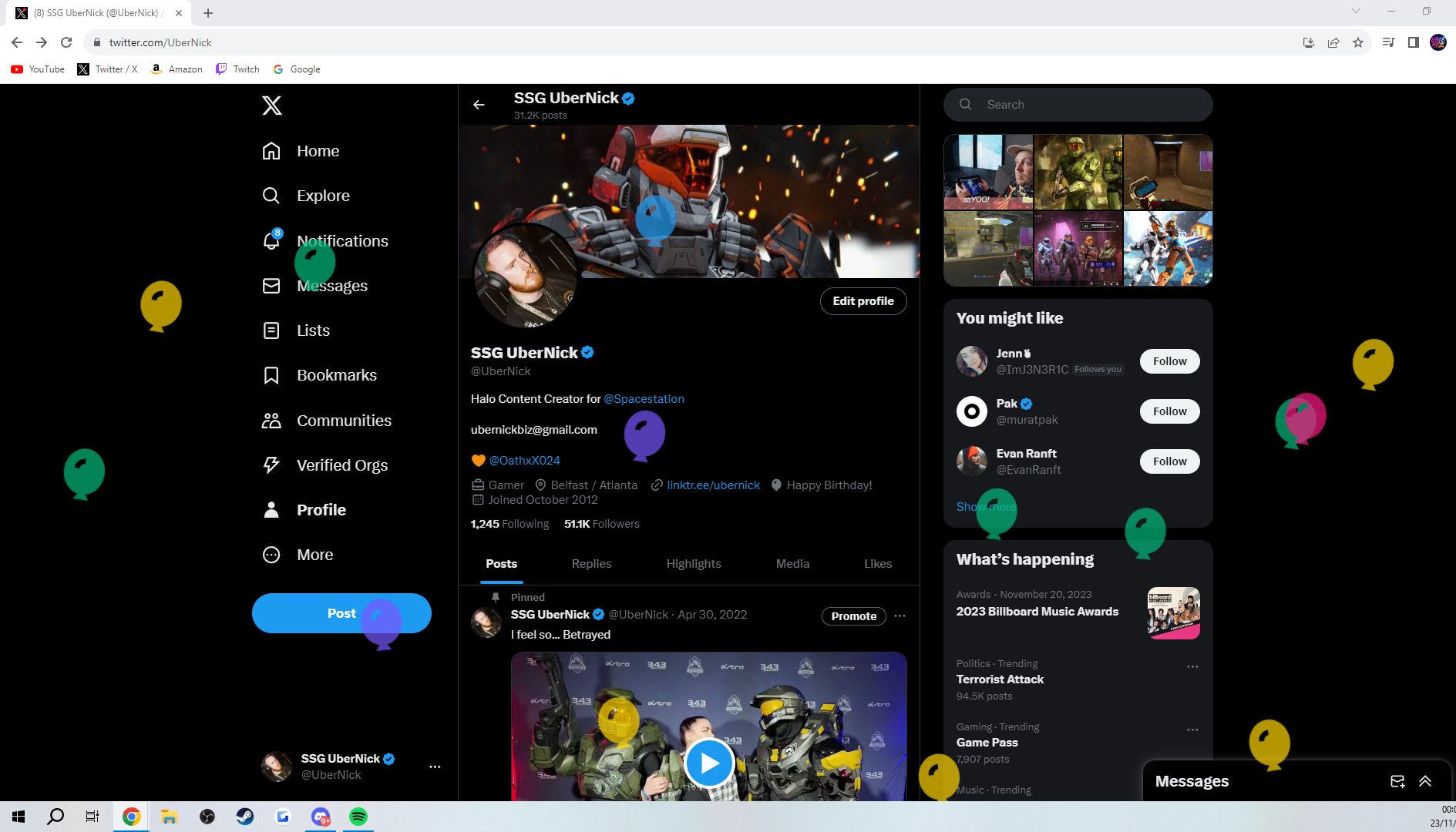View the 1,245 Following list
This screenshot has height=832, width=1456.
(509, 524)
